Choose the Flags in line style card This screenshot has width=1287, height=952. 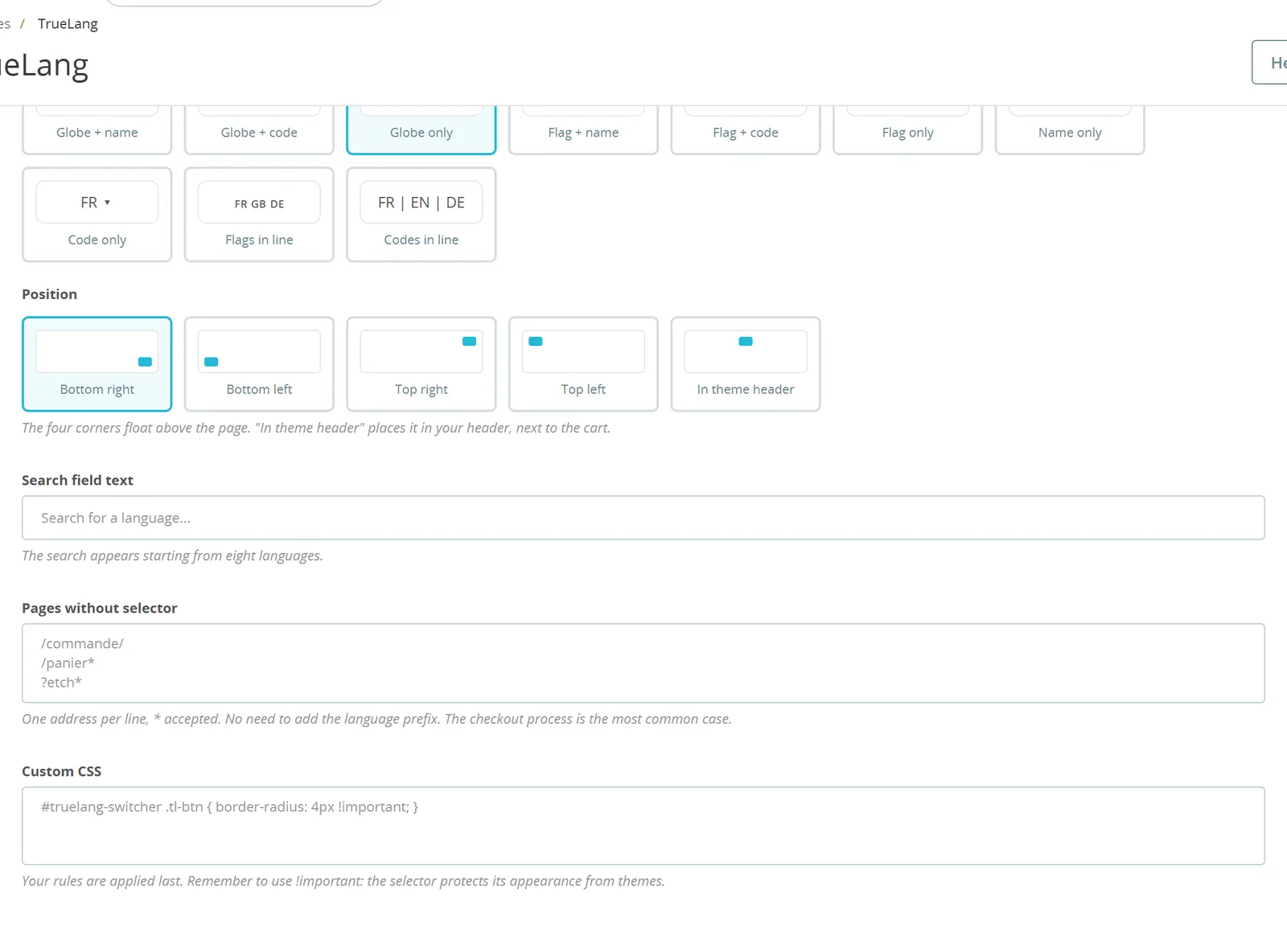259,215
